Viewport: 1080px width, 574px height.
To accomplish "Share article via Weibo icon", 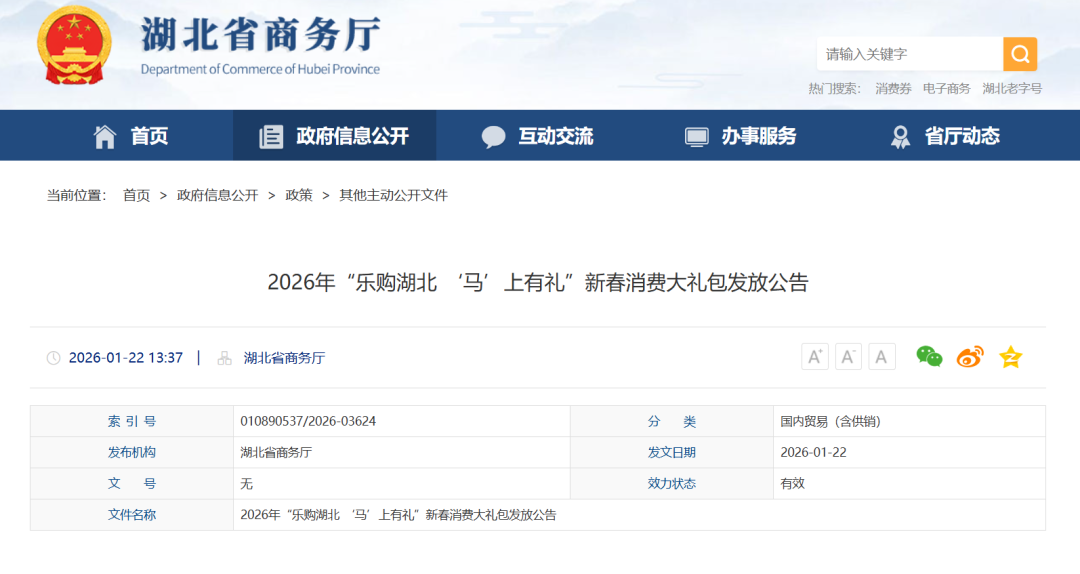I will [970, 357].
